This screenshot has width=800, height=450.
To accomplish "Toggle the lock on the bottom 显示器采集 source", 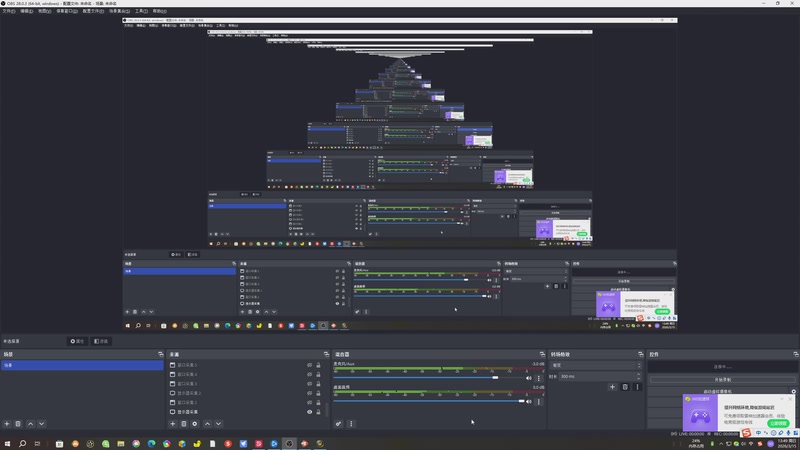I will (318, 412).
